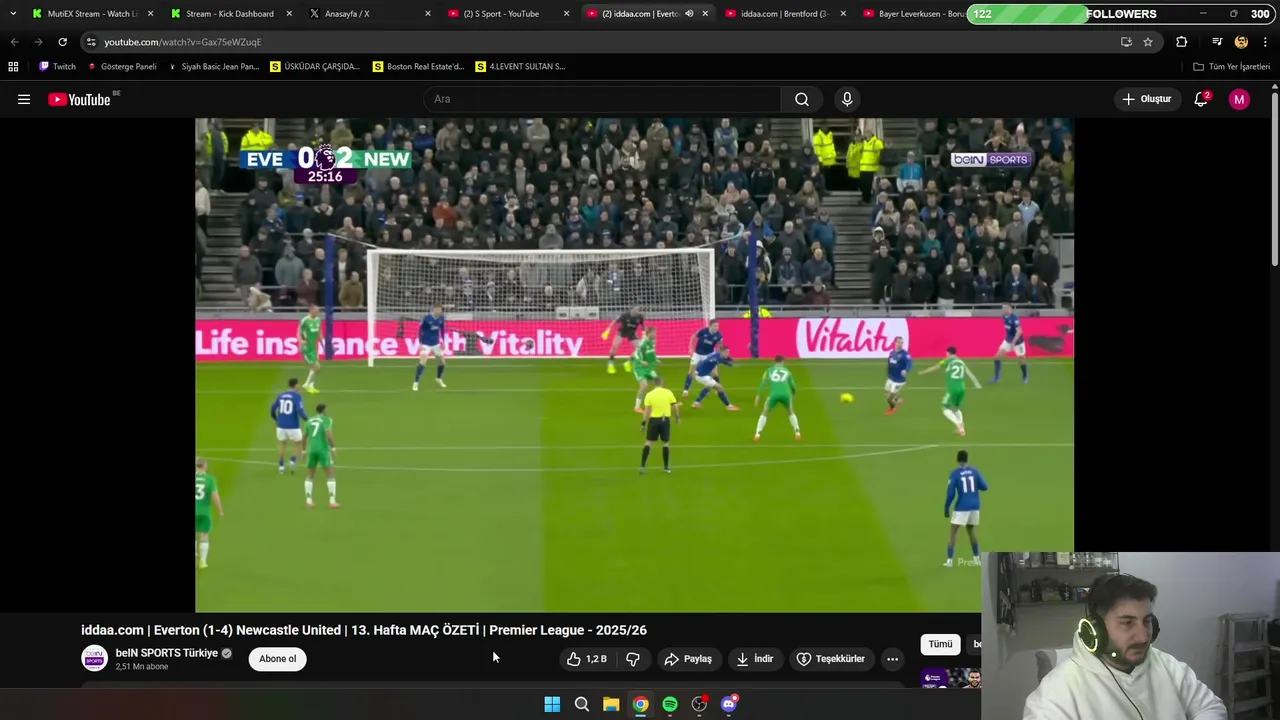Mute the playing iddaa.com tab
The width and height of the screenshot is (1280, 720).
[689, 14]
